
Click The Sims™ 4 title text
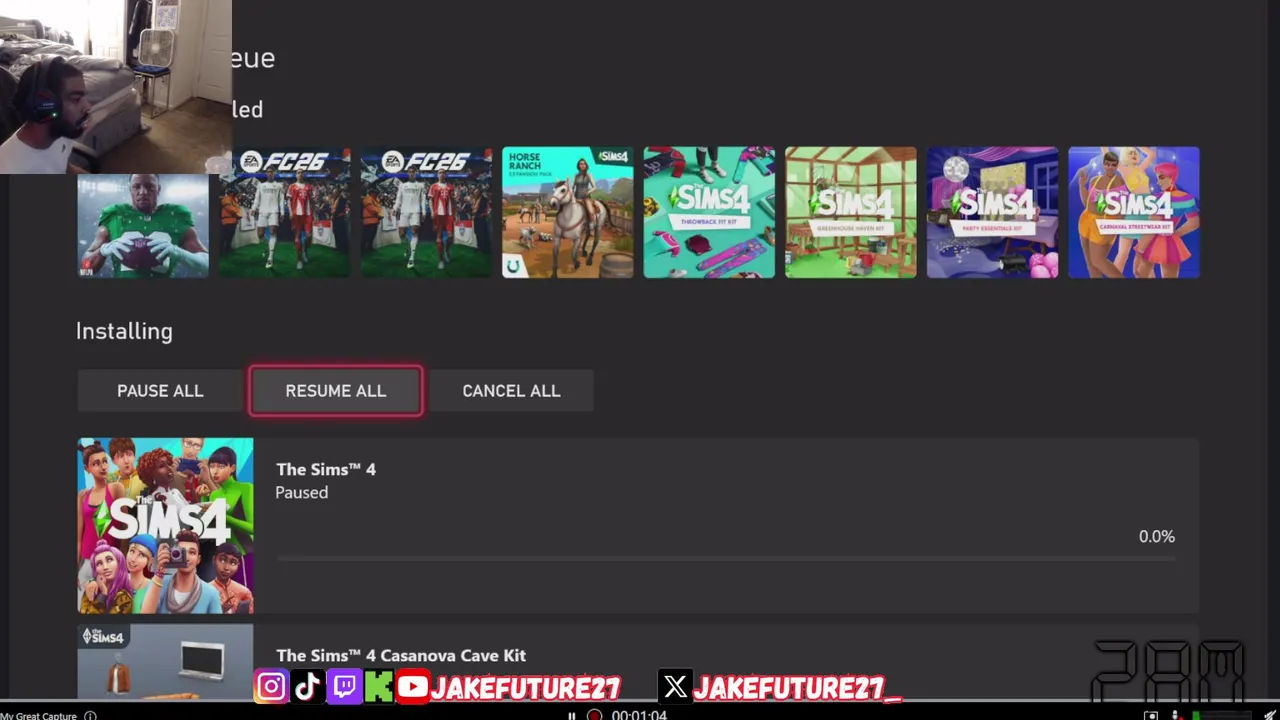[326, 469]
